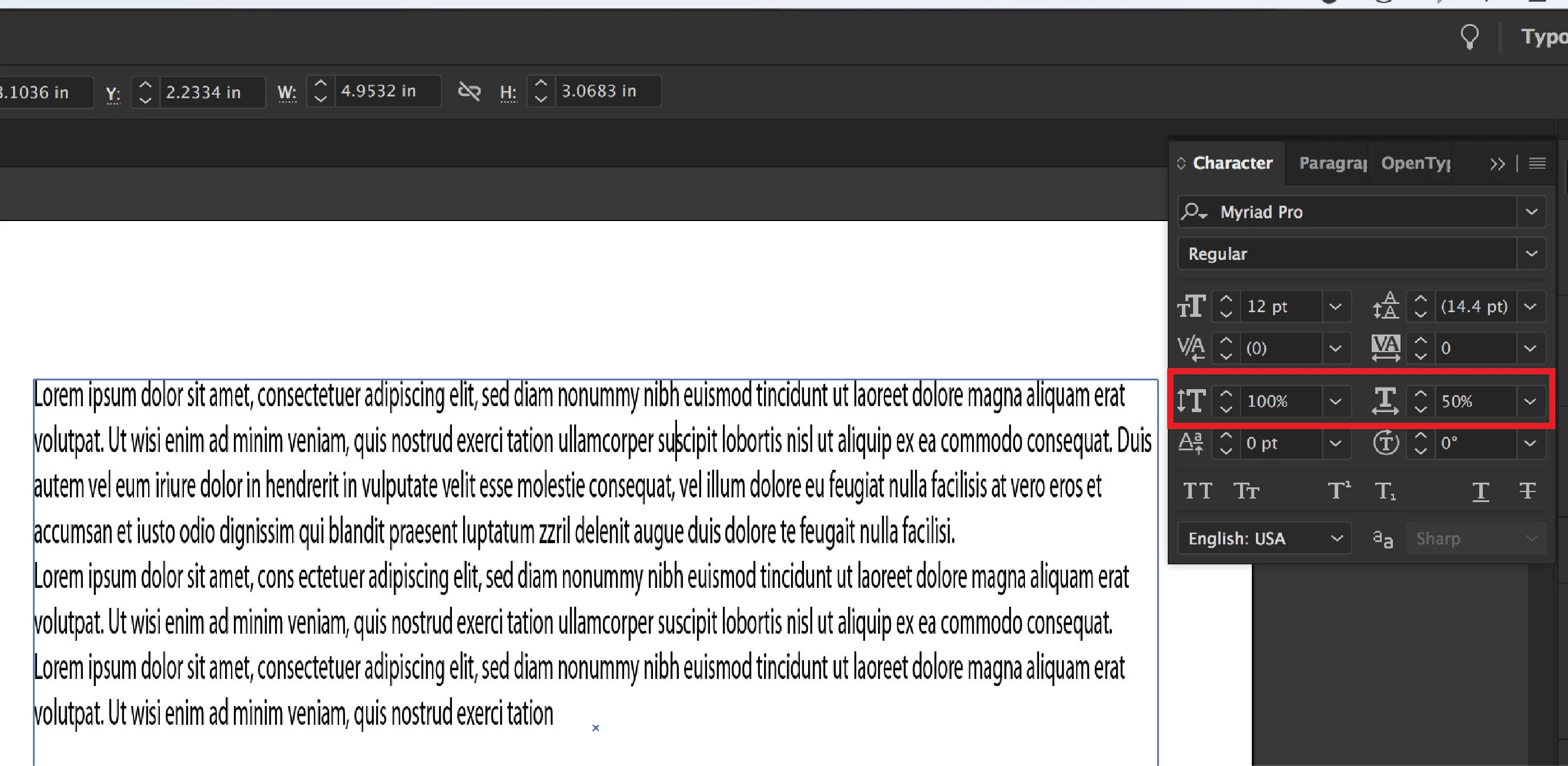Viewport: 1568px width, 766px height.
Task: Open the Character panel menu icon
Action: coord(1537,163)
